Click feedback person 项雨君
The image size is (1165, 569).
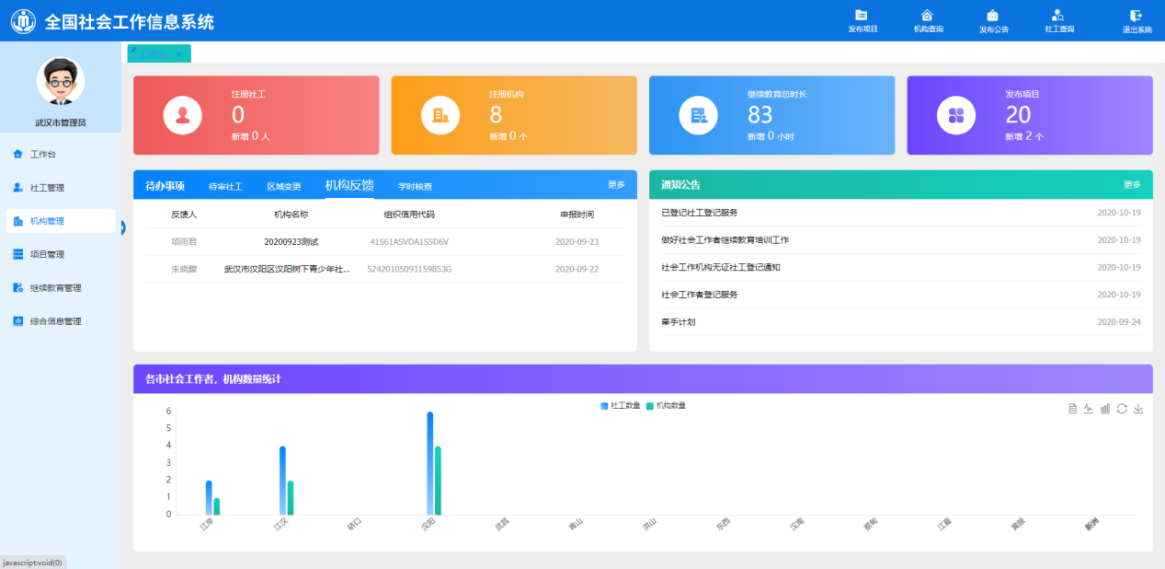coord(184,241)
